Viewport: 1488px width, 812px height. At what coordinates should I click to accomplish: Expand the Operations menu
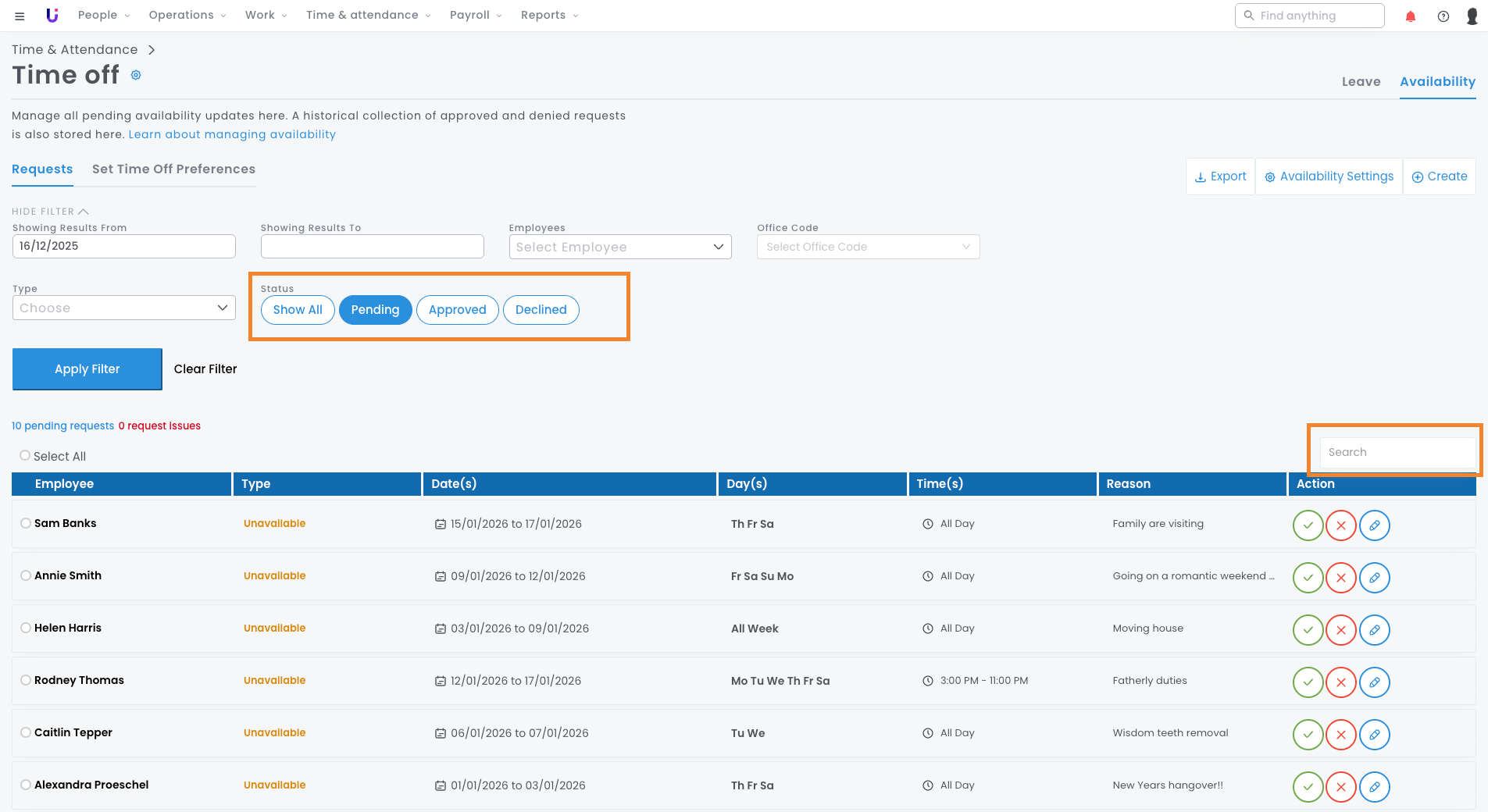tap(187, 16)
